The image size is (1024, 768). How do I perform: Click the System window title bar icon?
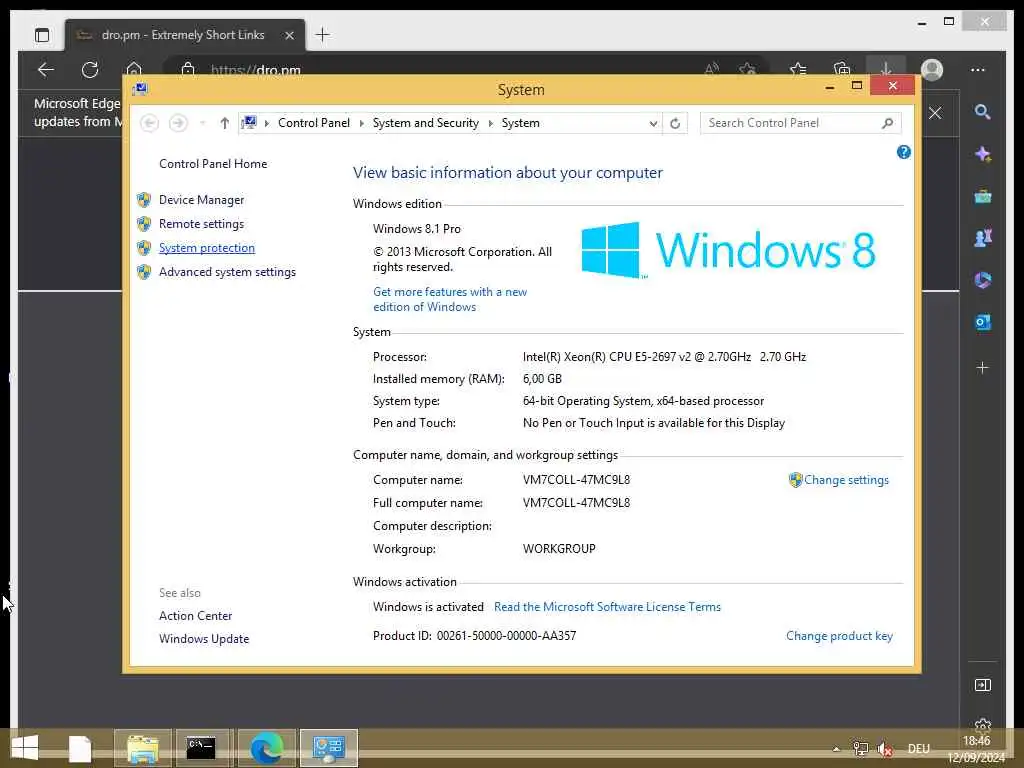click(140, 89)
